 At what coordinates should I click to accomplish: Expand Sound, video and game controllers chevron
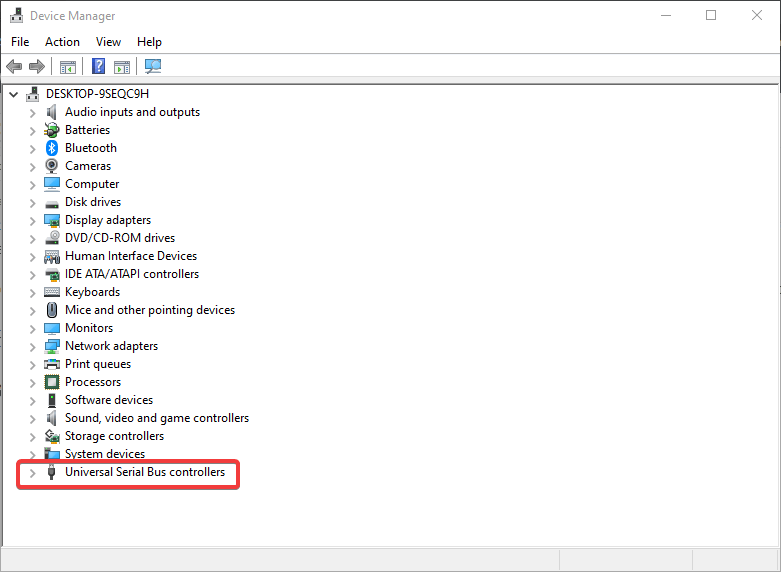32,419
